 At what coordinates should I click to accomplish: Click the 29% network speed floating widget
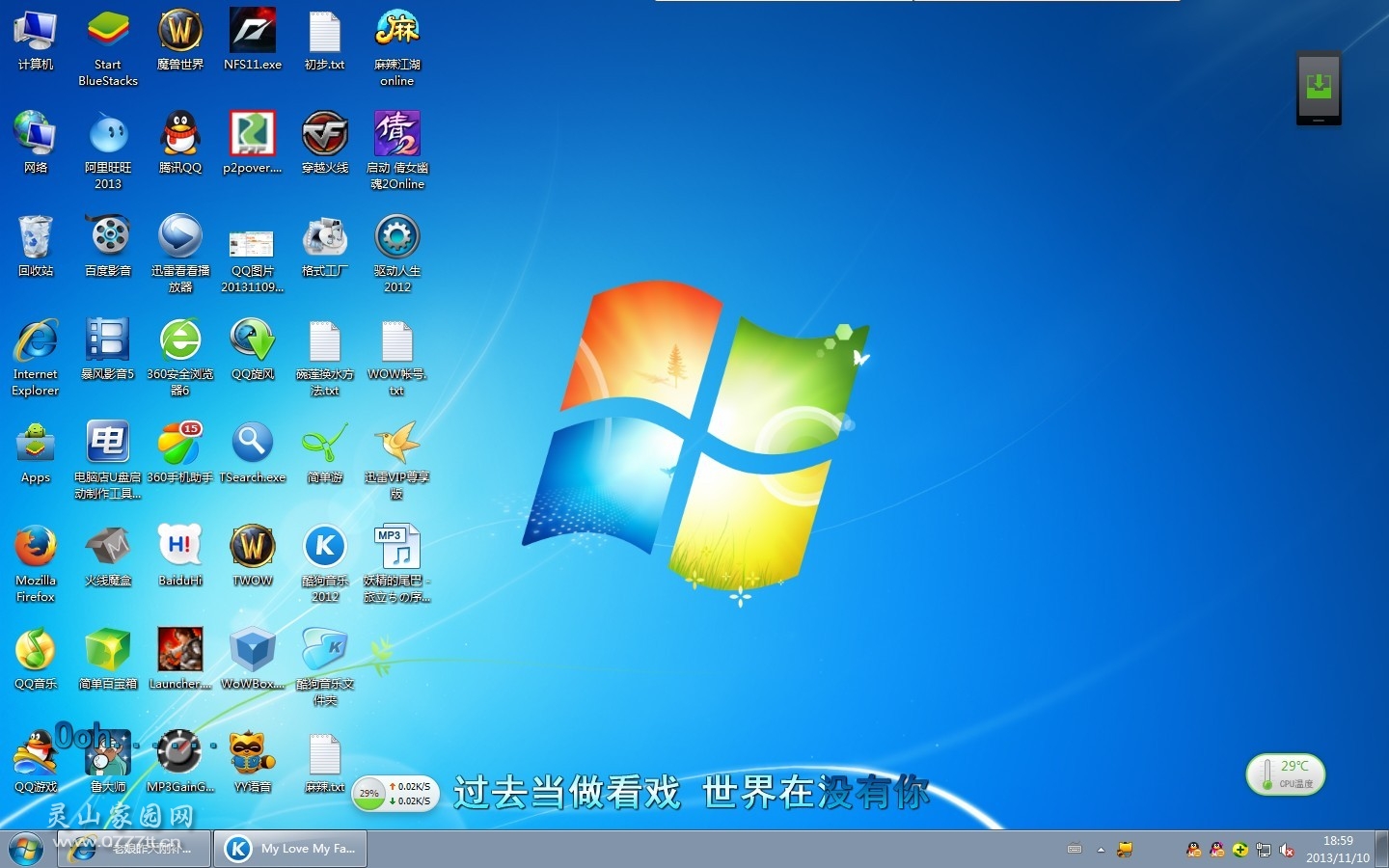395,794
